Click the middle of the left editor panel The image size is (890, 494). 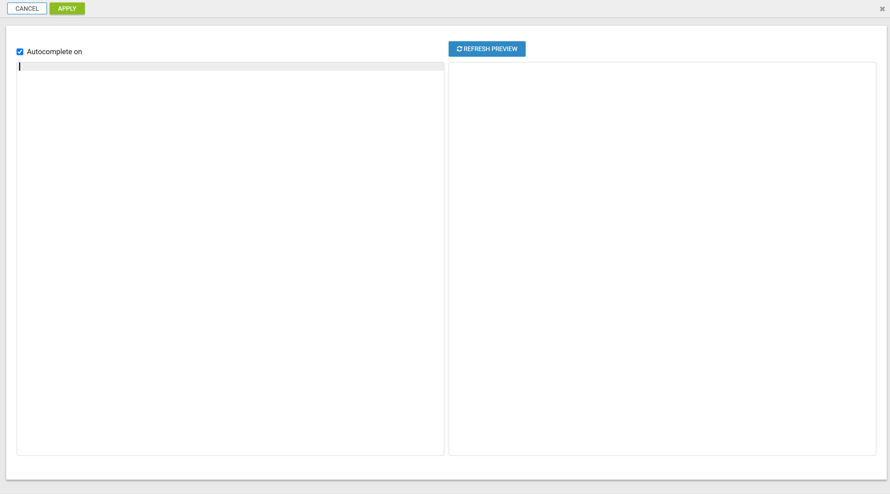[230, 259]
